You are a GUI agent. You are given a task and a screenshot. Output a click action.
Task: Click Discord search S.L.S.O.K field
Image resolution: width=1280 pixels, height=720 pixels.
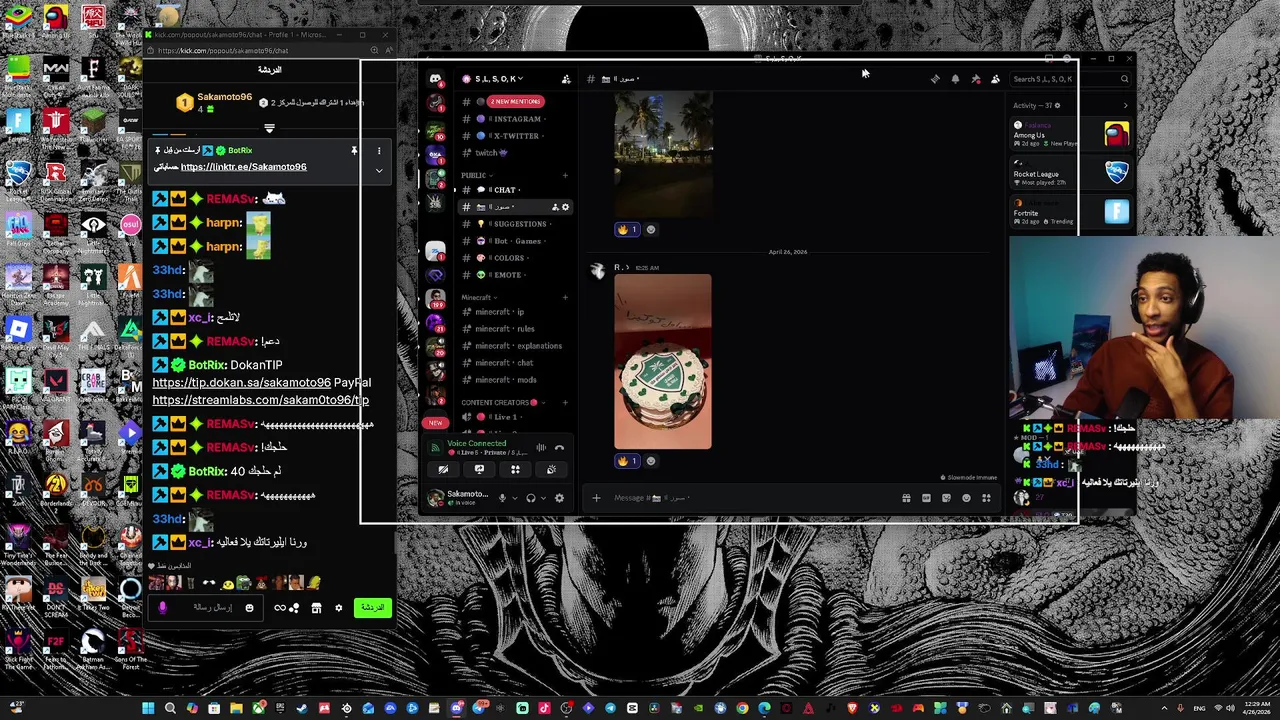point(1070,79)
